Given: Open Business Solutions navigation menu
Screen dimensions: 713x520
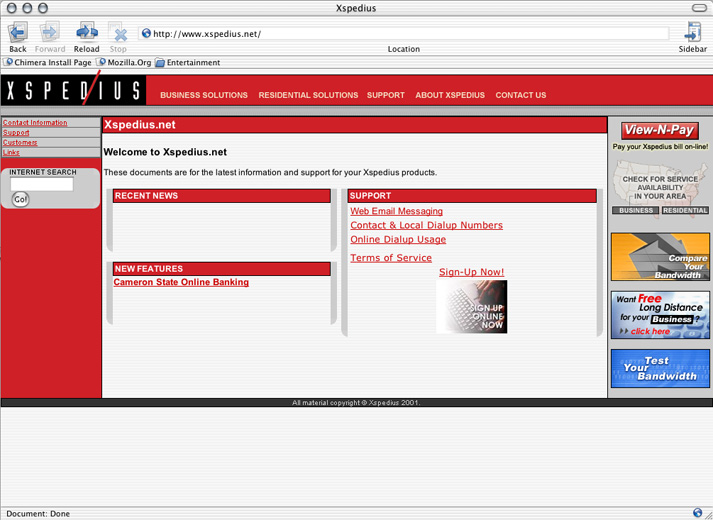Looking at the screenshot, I should pyautogui.click(x=204, y=95).
